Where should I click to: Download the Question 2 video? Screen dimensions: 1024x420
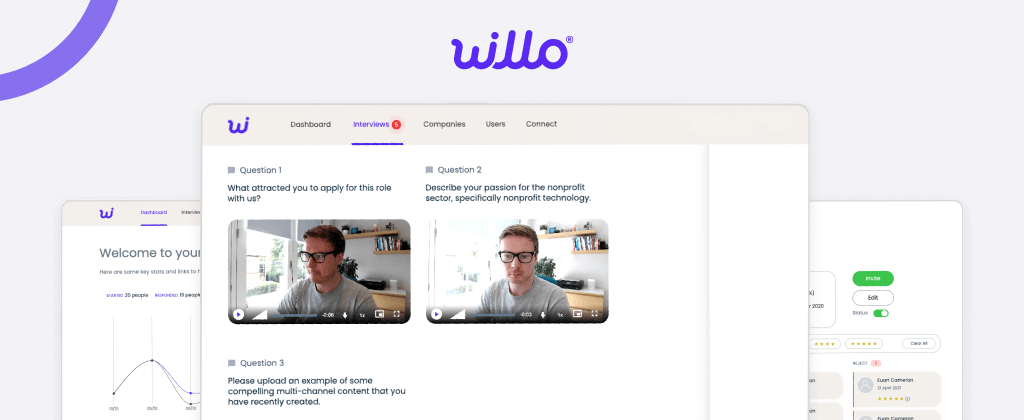pyautogui.click(x=543, y=315)
